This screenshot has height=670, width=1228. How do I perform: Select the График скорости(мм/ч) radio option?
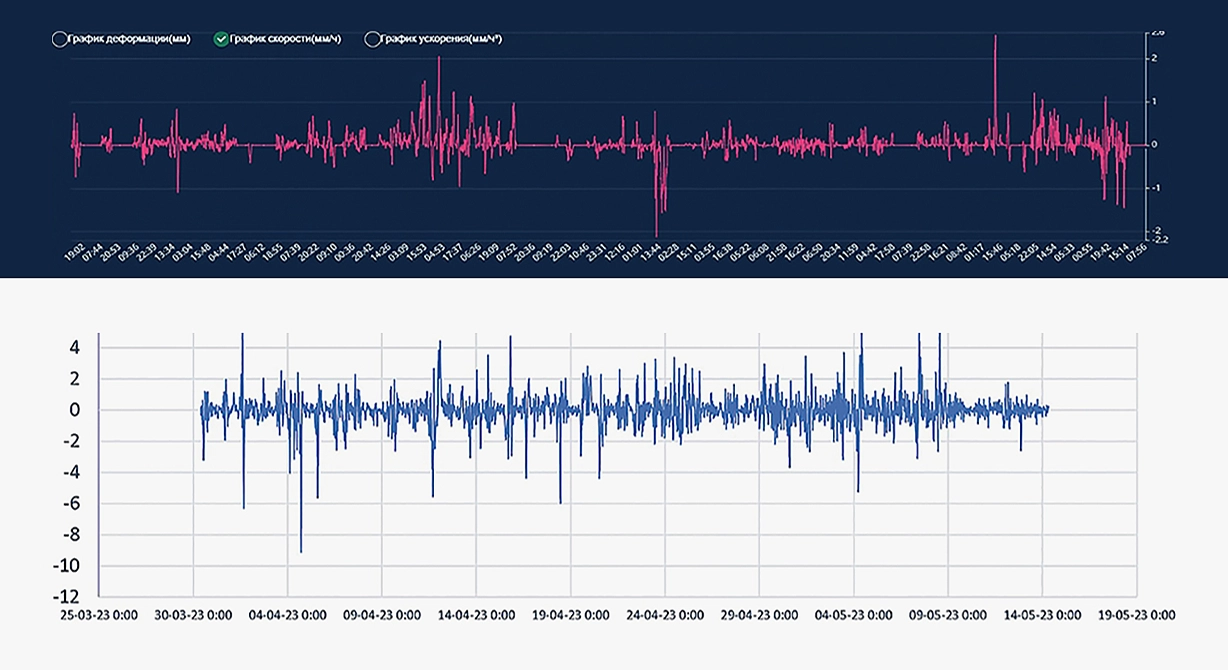(221, 40)
